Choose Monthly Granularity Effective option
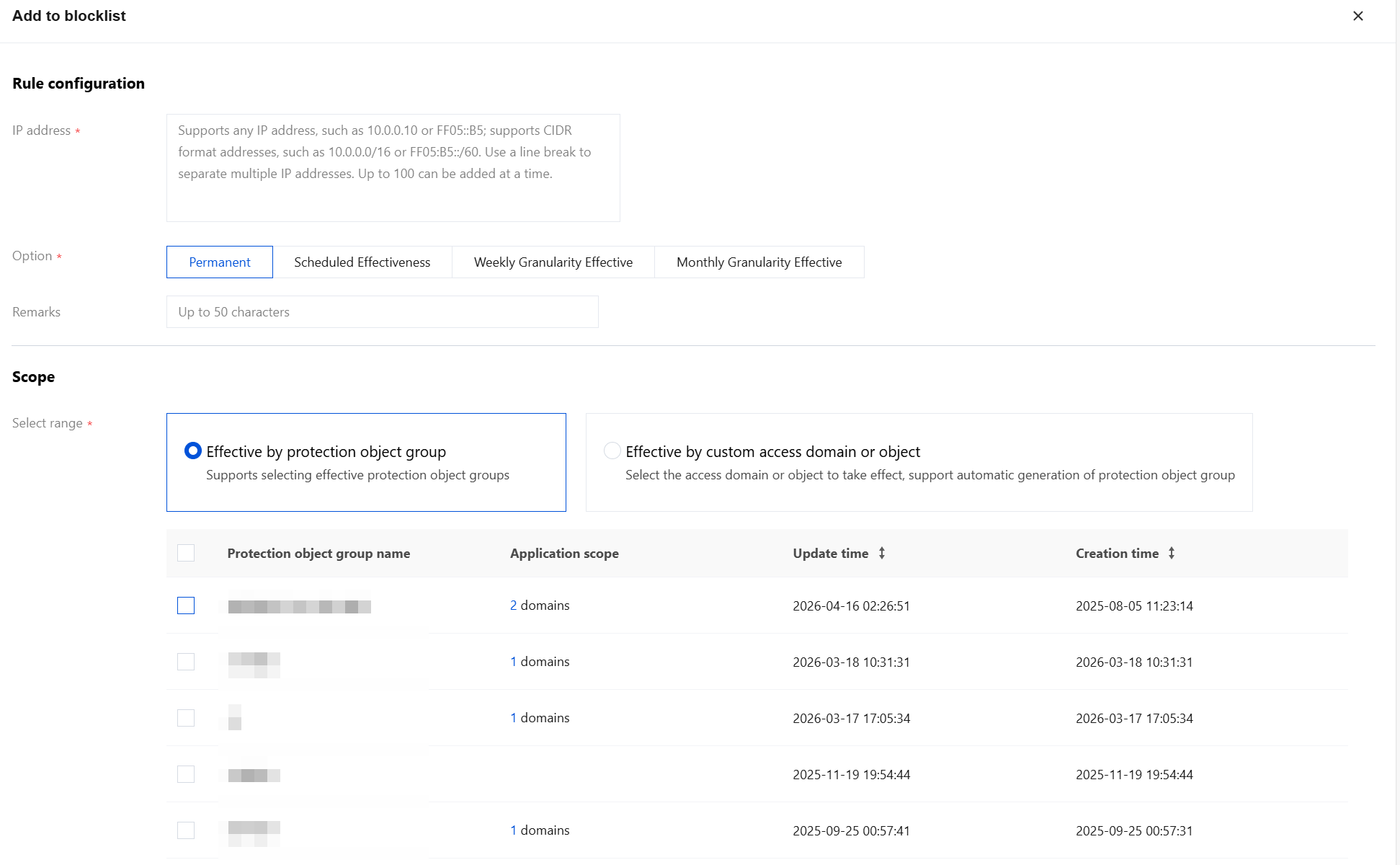 click(x=759, y=262)
